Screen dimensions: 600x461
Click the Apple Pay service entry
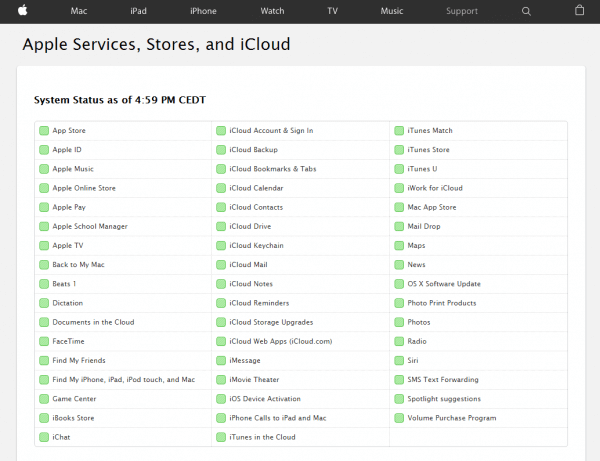pyautogui.click(x=69, y=207)
